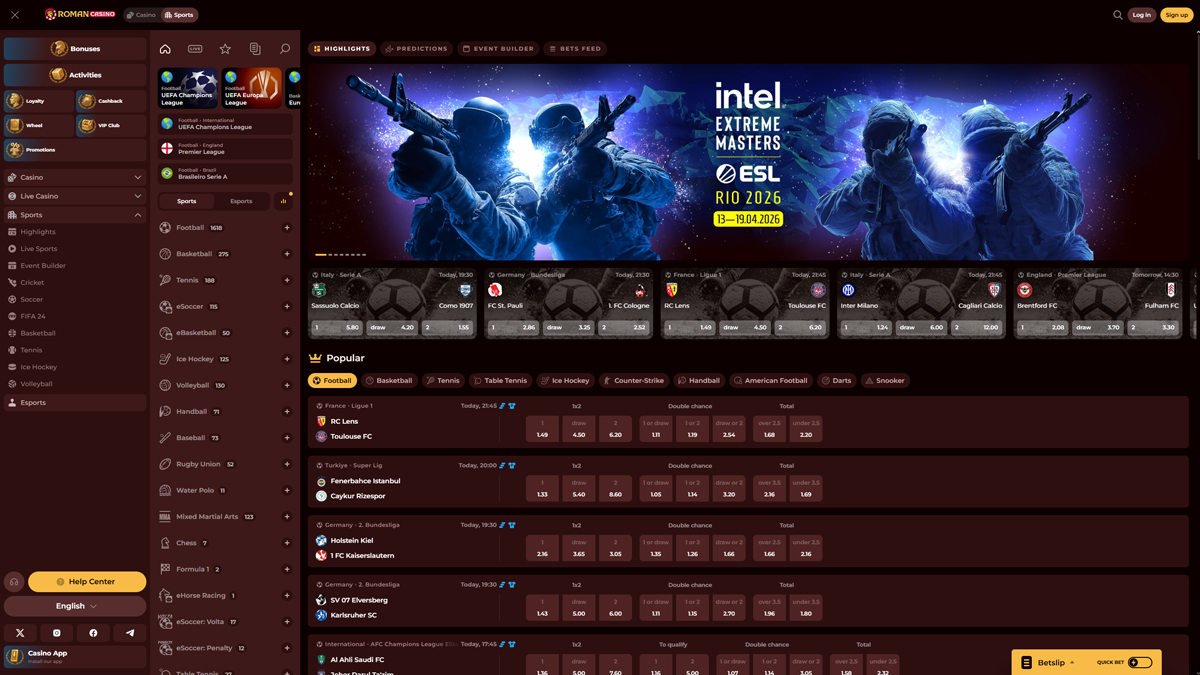Open Cashback tile
1200x675 pixels.
(111, 101)
